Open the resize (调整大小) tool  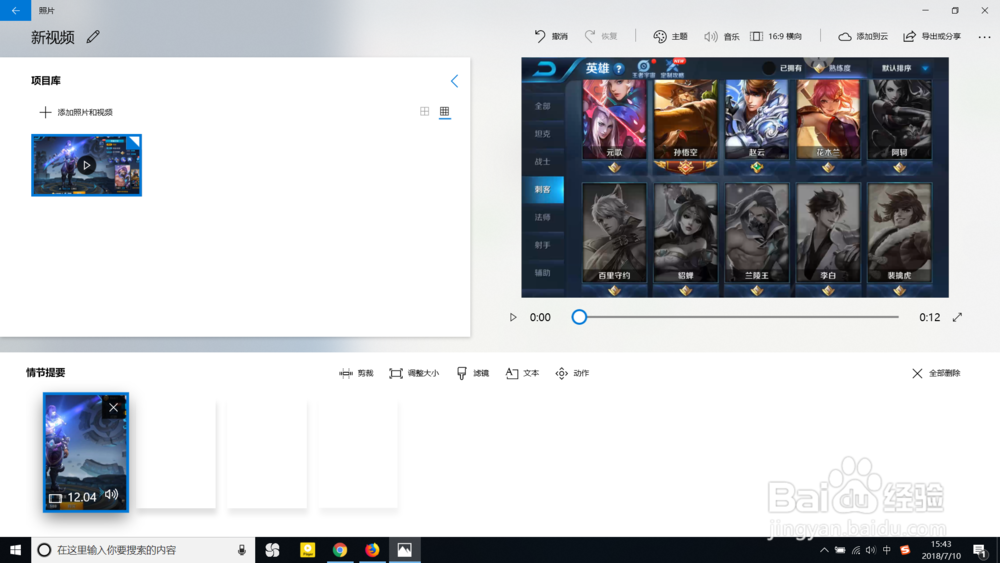414,373
